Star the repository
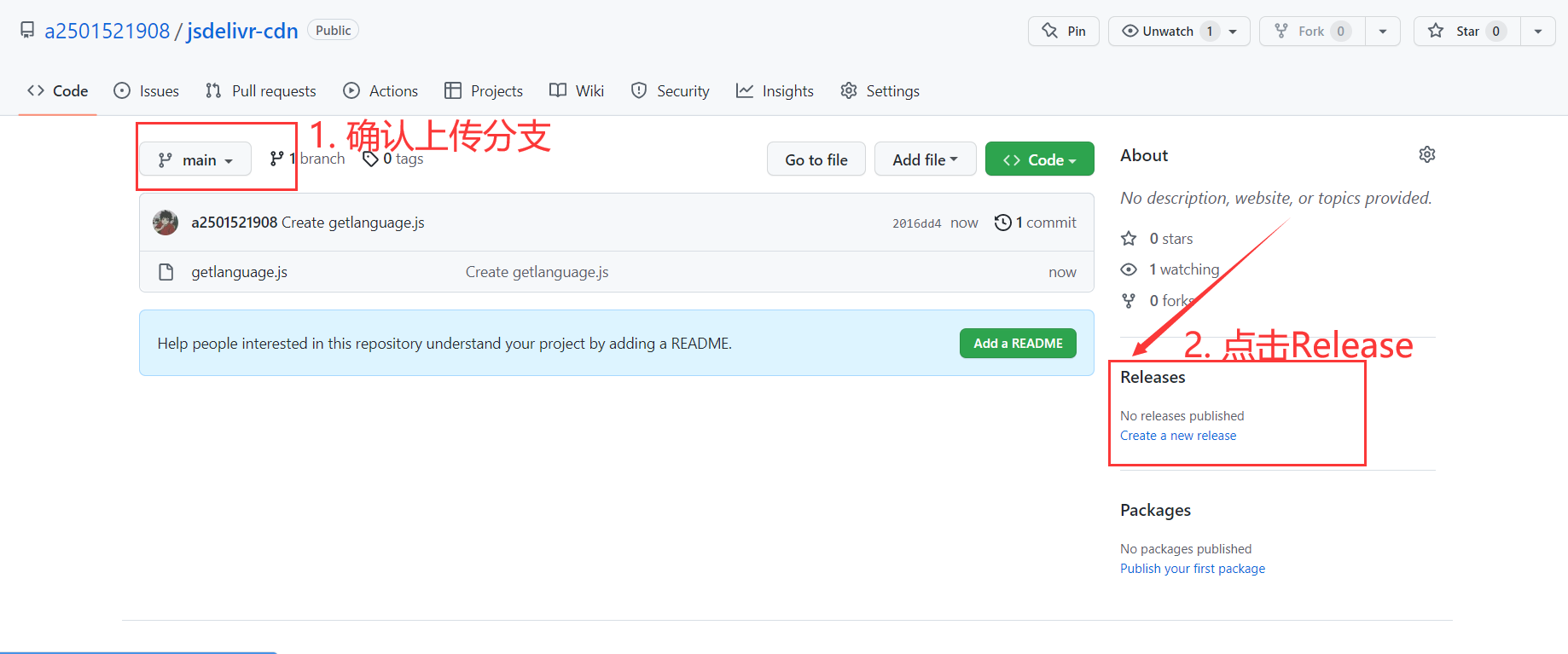This screenshot has height=654, width=1568. coord(1467,32)
